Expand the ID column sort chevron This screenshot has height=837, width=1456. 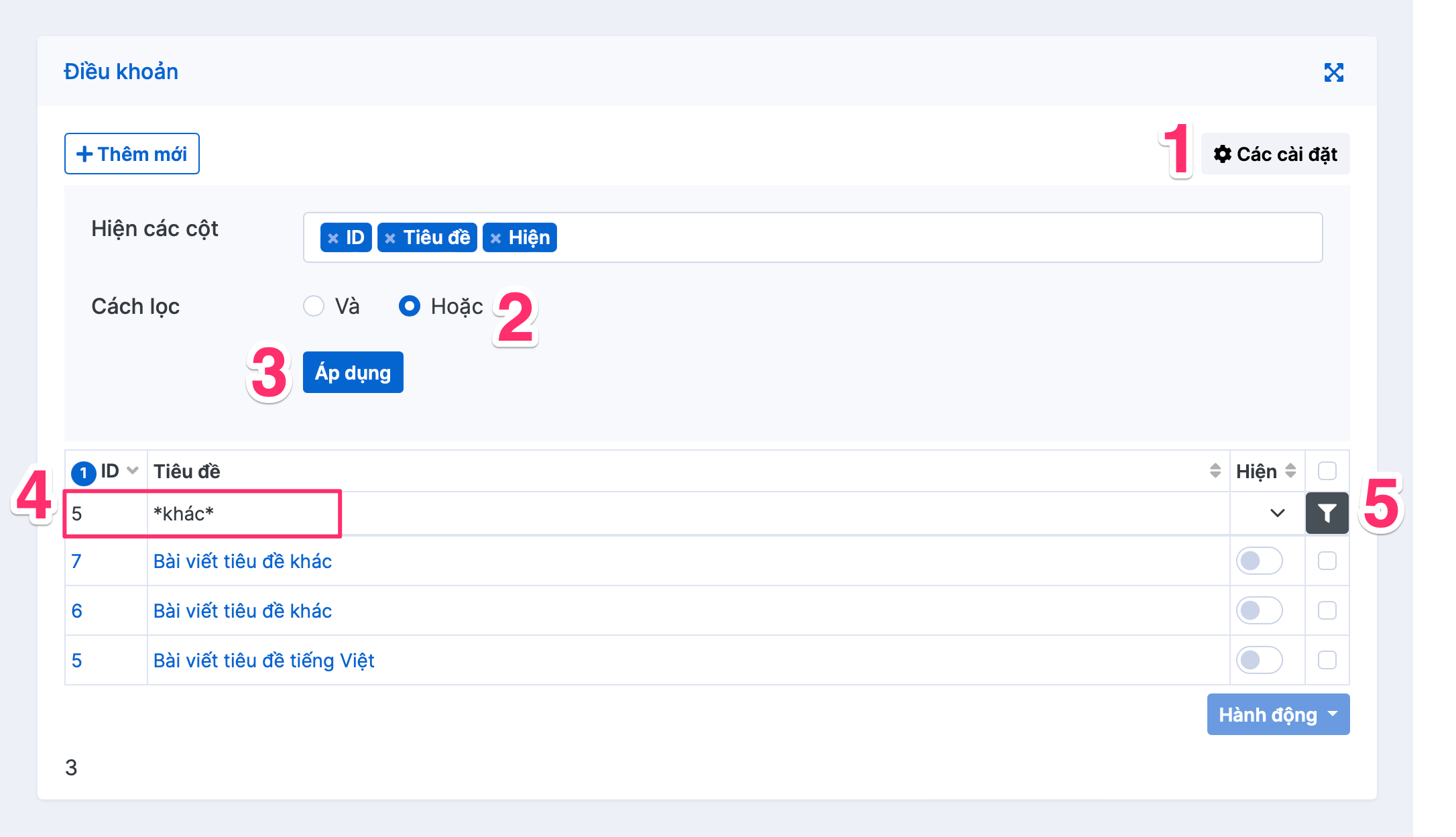click(x=133, y=471)
